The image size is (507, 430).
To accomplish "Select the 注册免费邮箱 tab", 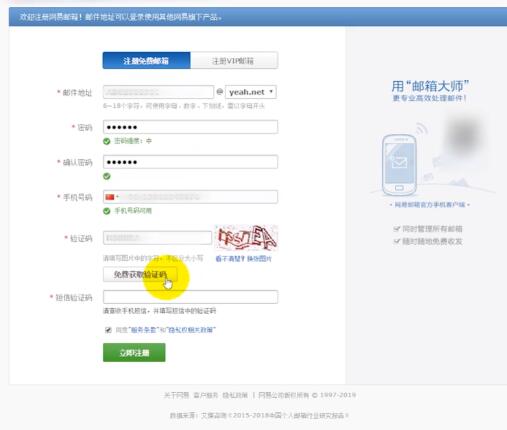I will click(147, 60).
